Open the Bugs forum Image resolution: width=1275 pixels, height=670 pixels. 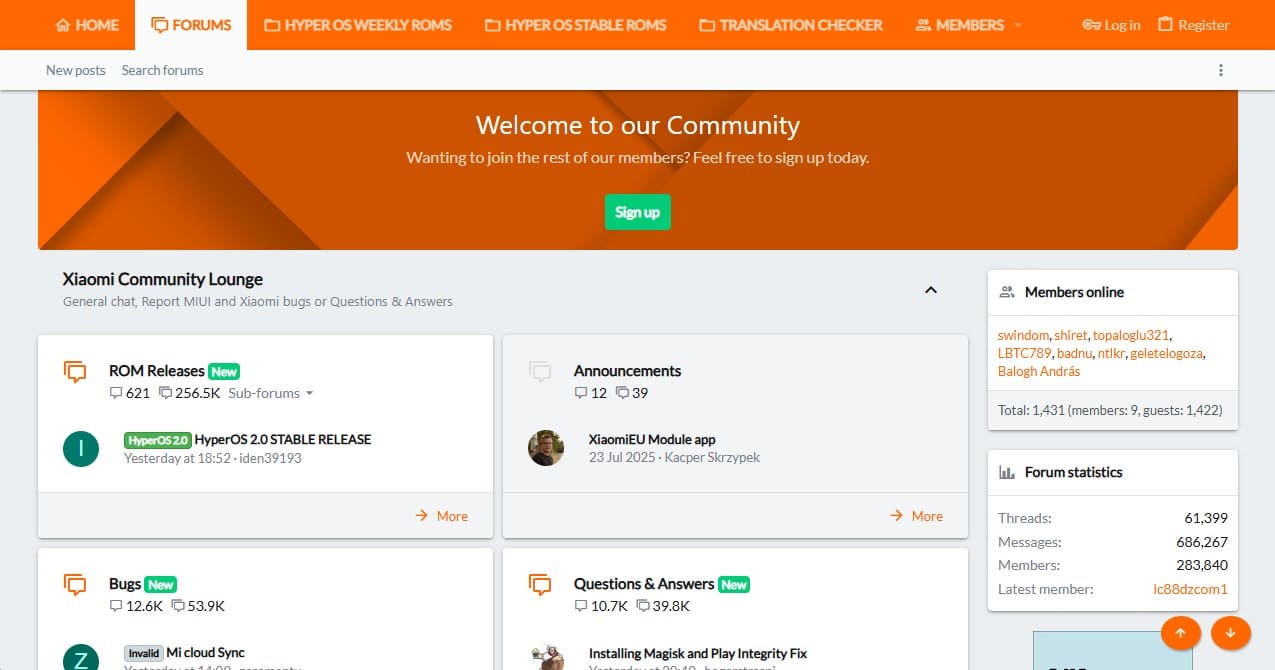pyautogui.click(x=125, y=584)
